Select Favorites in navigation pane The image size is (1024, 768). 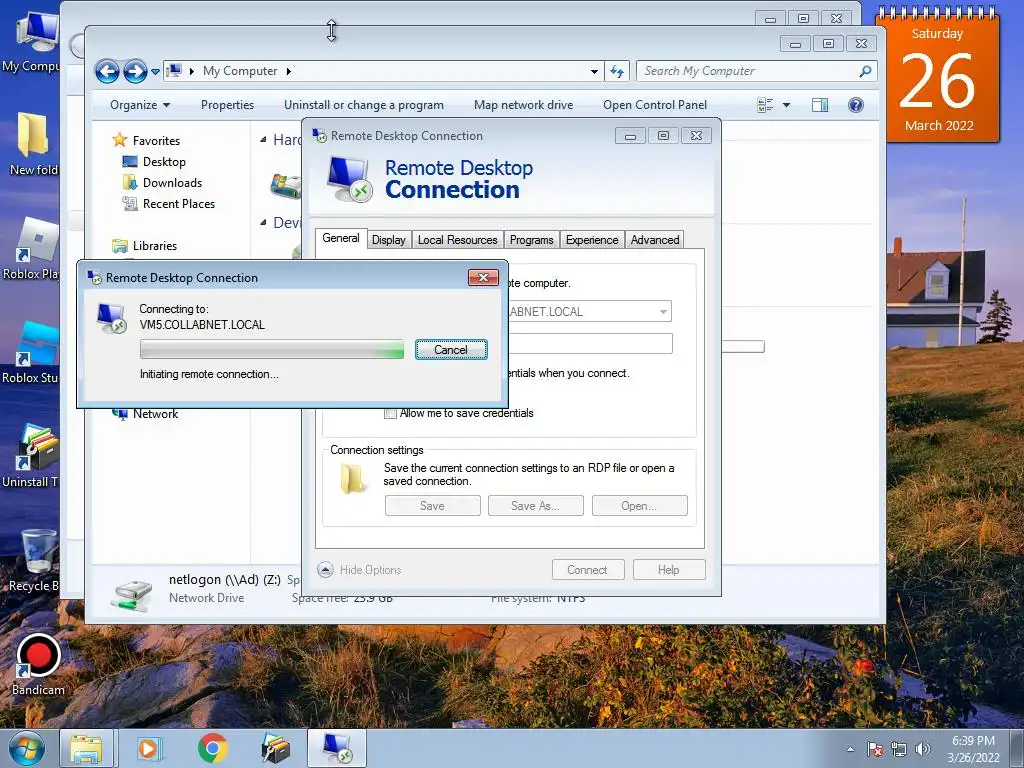[x=156, y=140]
